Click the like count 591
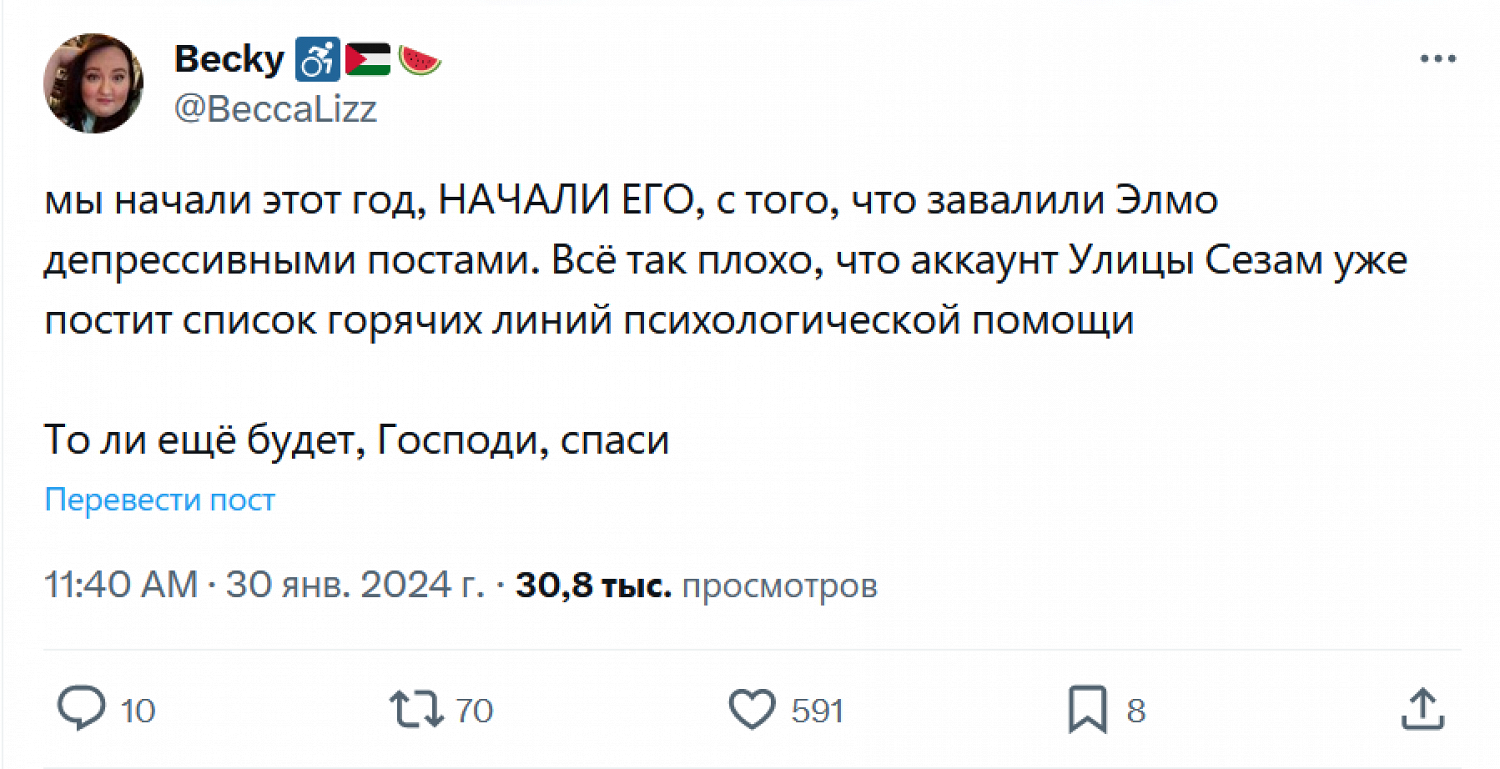1500x769 pixels. tap(818, 711)
